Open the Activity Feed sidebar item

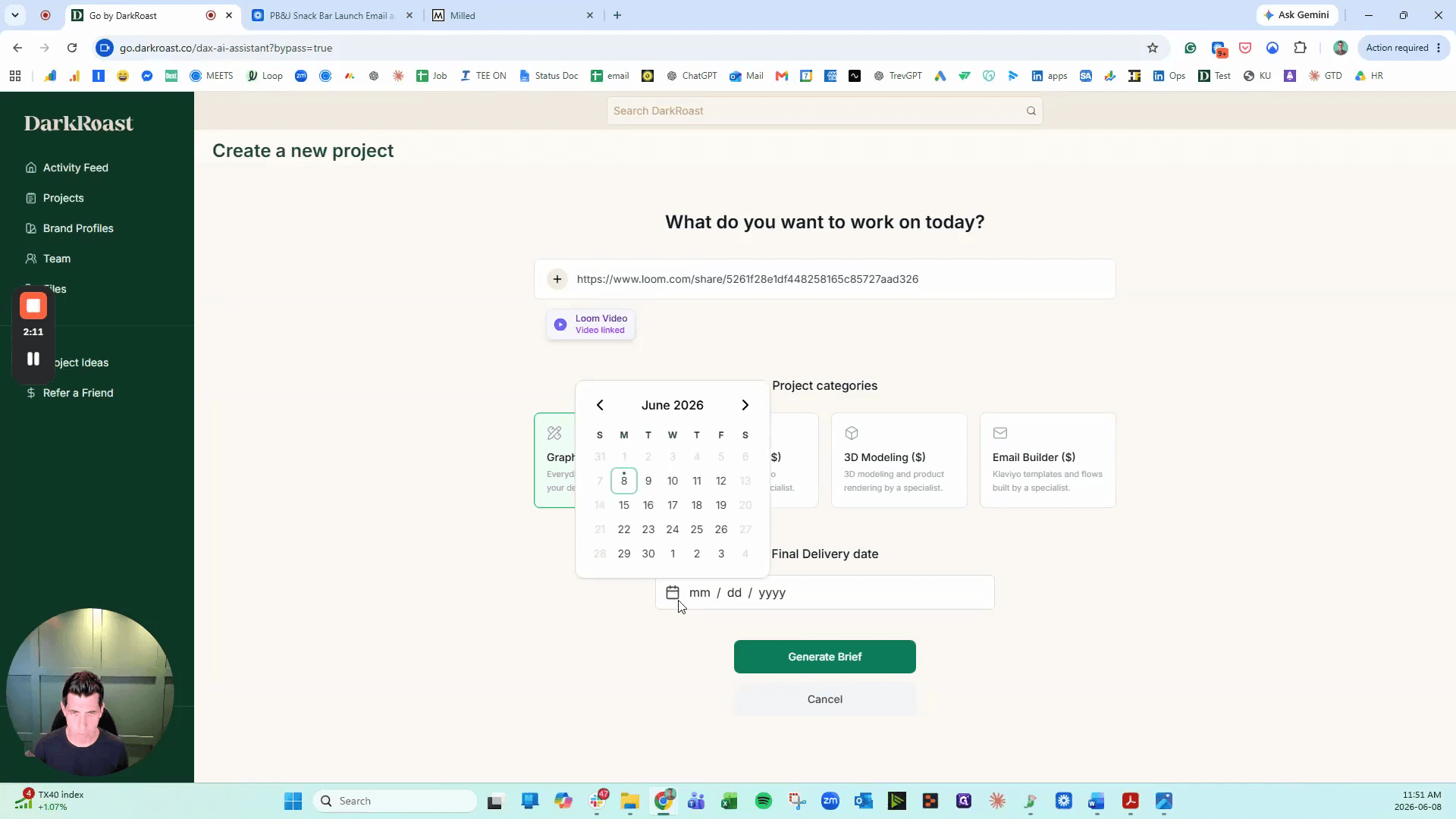click(67, 168)
